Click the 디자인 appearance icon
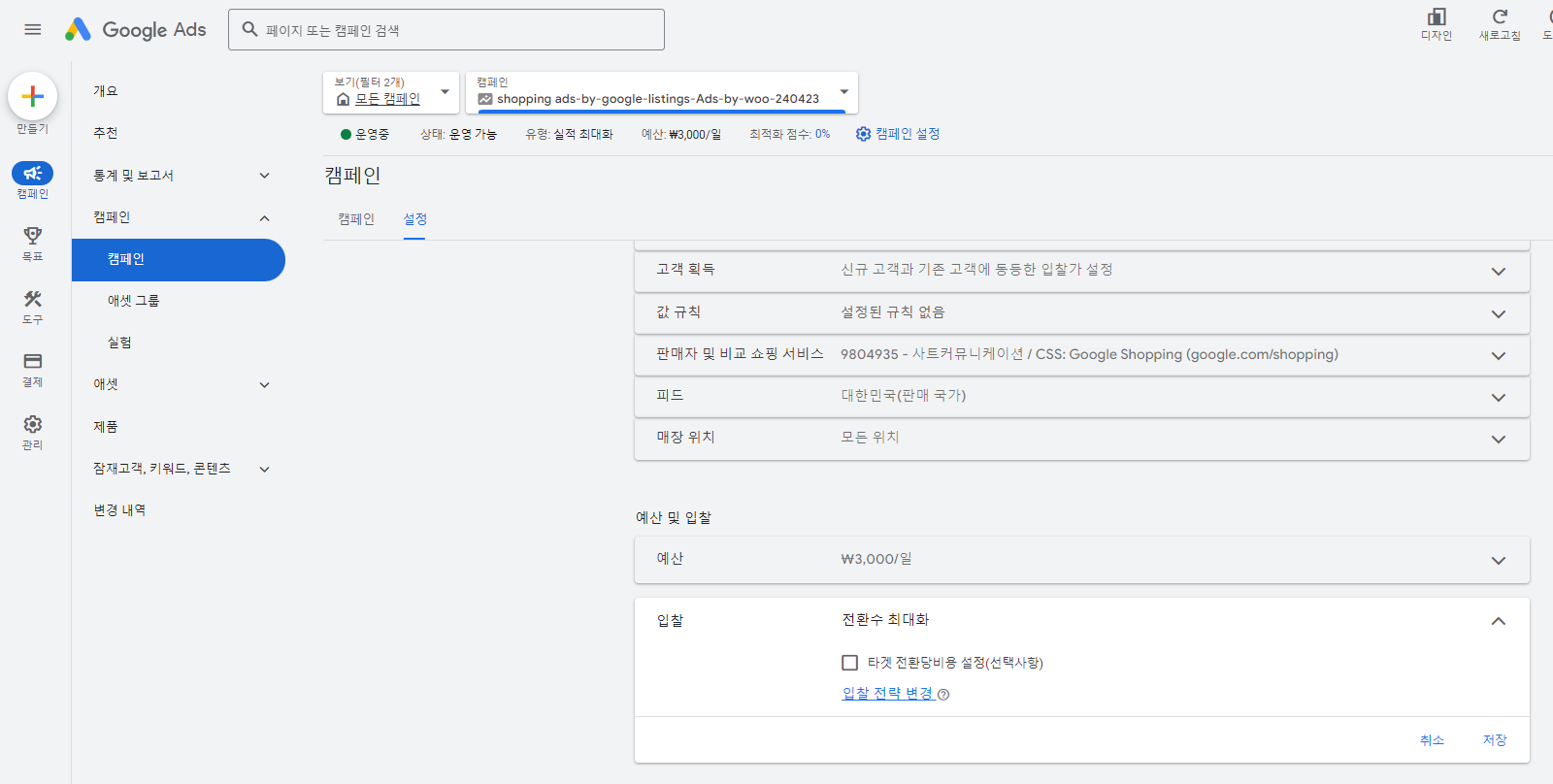 [x=1437, y=16]
